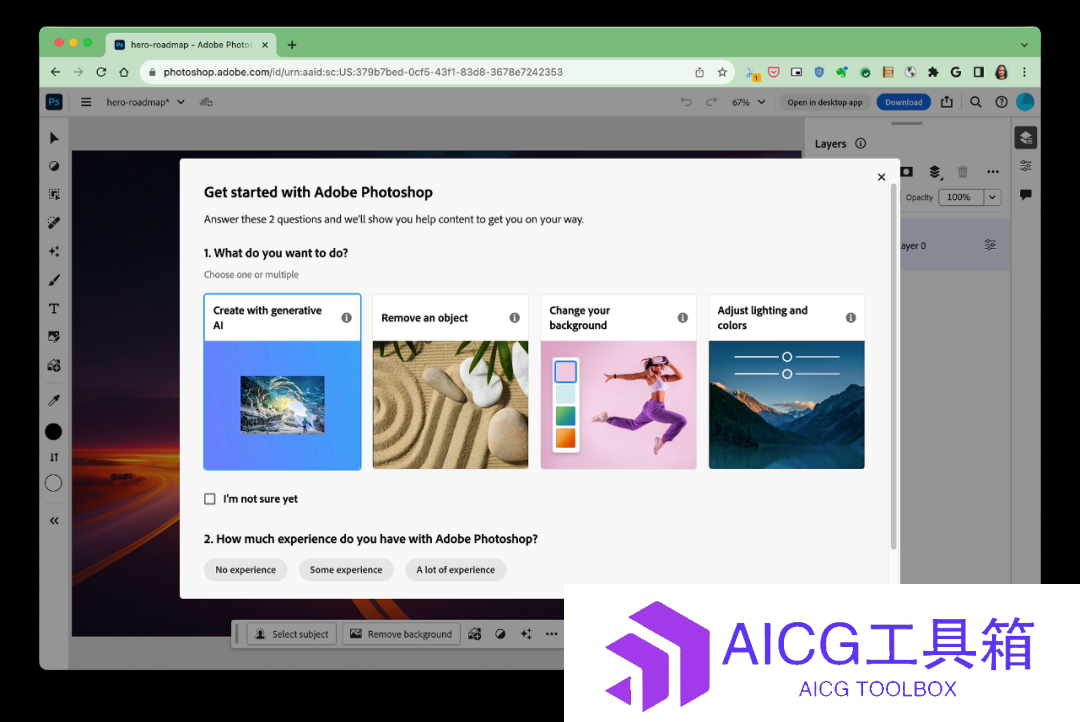Click the Layers panel info icon
The image size is (1080, 722).
pos(860,143)
